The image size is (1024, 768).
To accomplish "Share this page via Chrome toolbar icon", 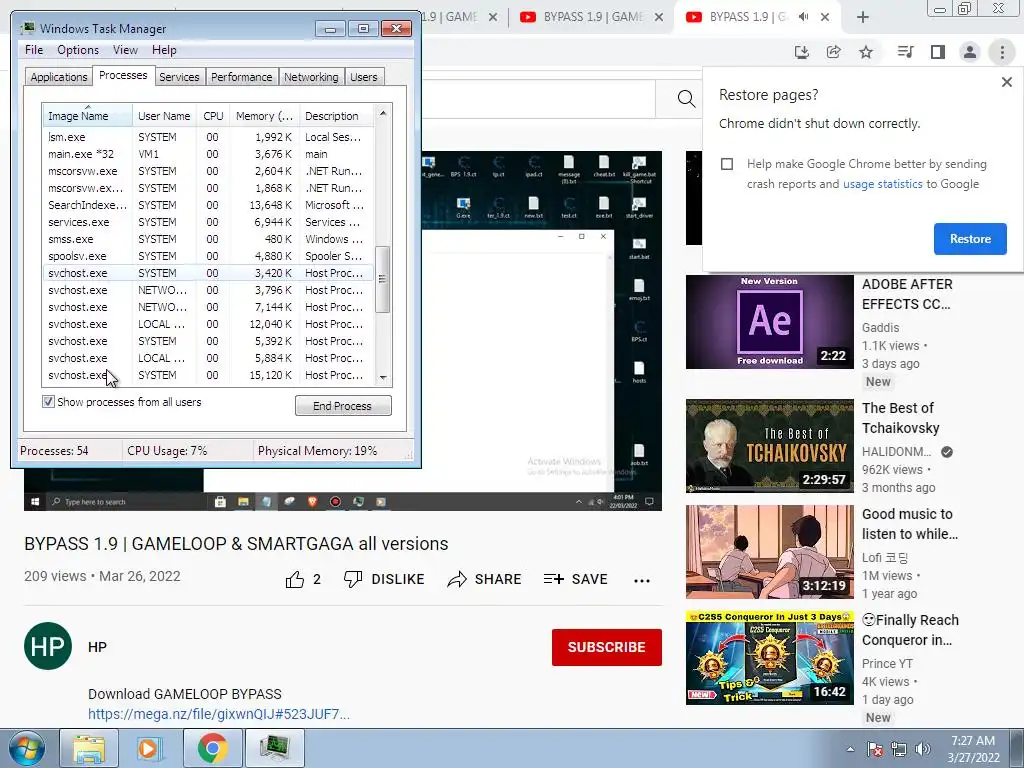I will [x=833, y=52].
